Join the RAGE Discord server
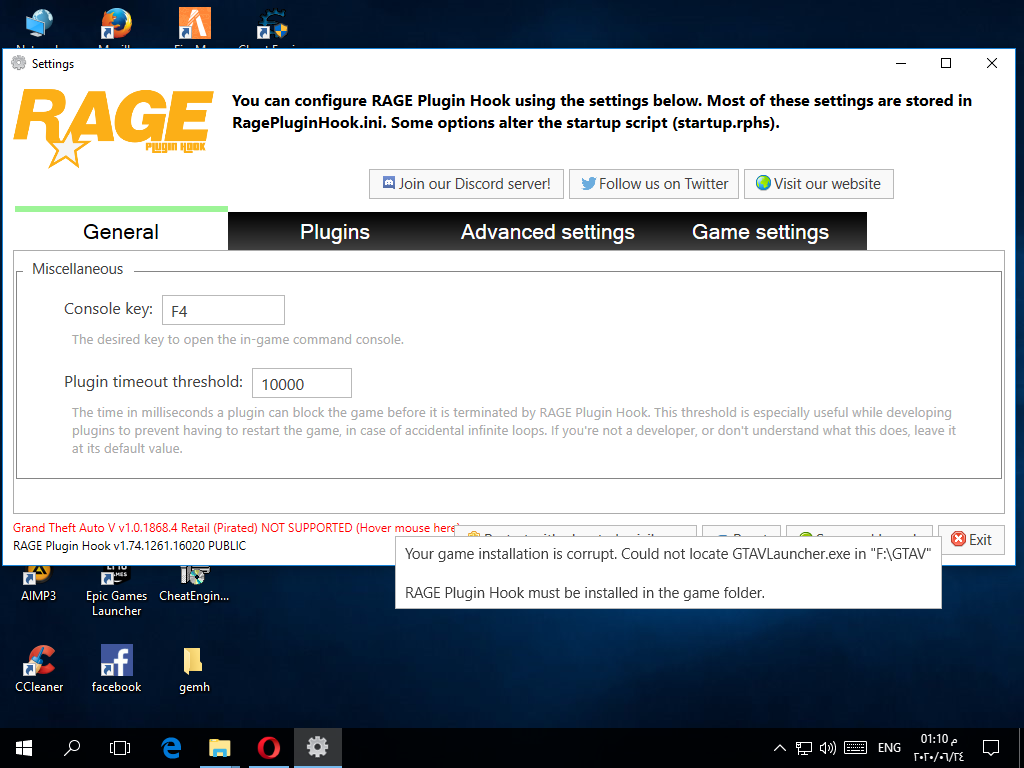1024x768 pixels. pos(466,184)
